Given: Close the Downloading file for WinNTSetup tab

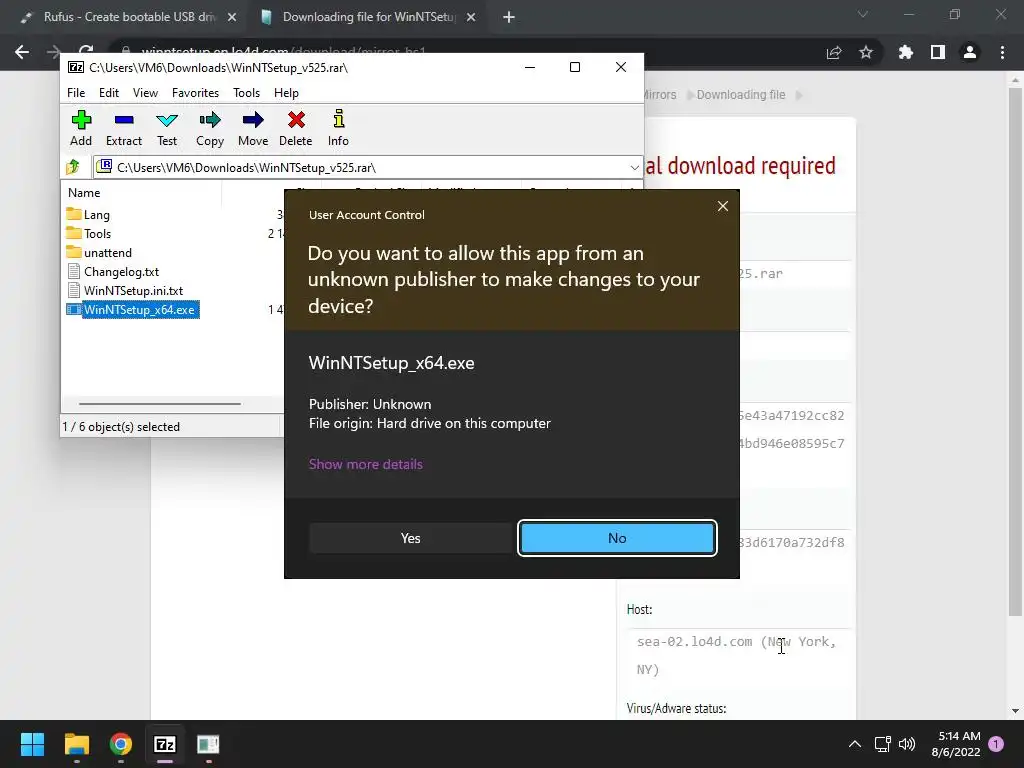Looking at the screenshot, I should coord(471,18).
